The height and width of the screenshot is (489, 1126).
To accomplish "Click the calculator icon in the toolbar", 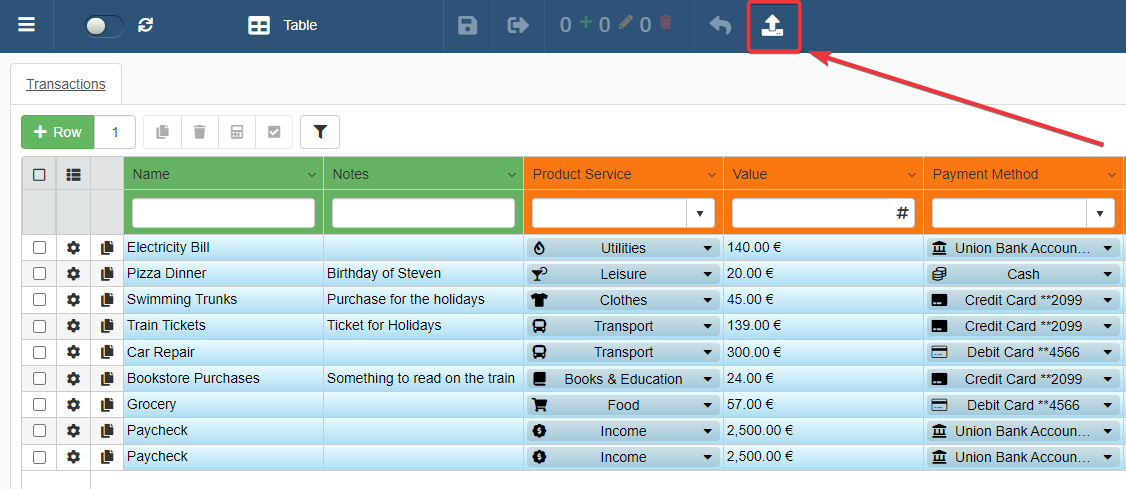I will [237, 132].
